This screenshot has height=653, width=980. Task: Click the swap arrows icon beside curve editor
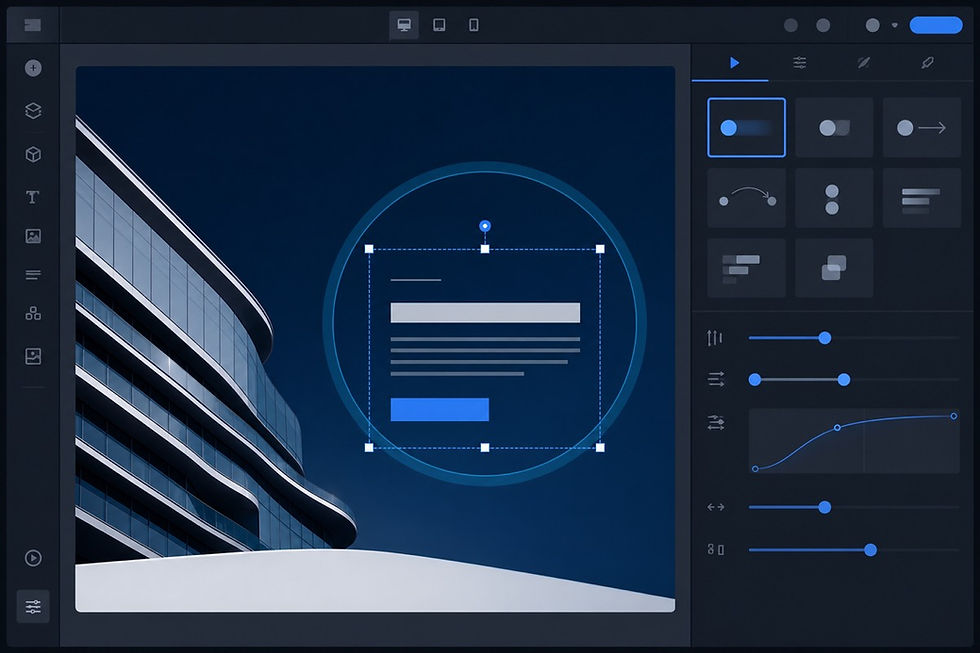pos(716,423)
